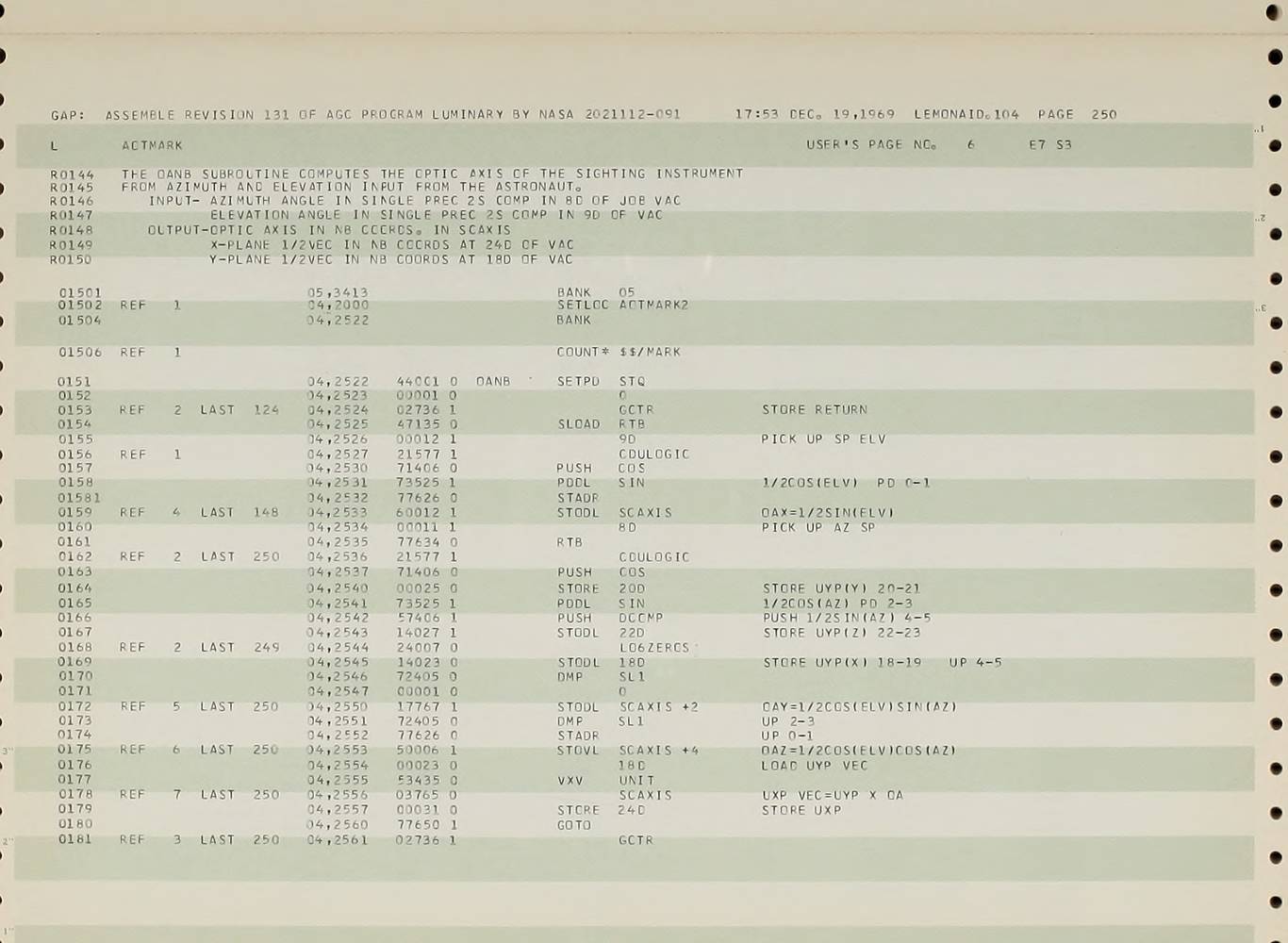
Task: Click the 'STORE UYP(X) 18-19' comment
Action: click(842, 663)
